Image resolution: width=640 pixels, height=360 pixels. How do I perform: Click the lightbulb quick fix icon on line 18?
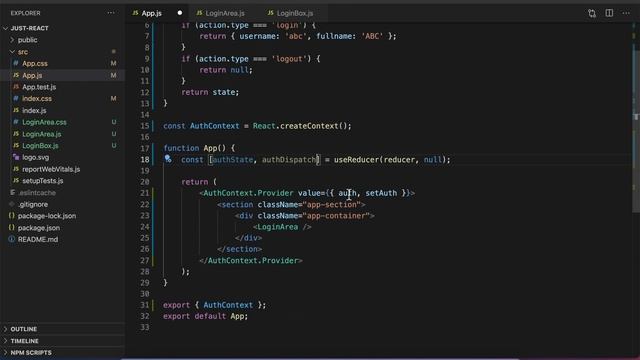pos(168,159)
